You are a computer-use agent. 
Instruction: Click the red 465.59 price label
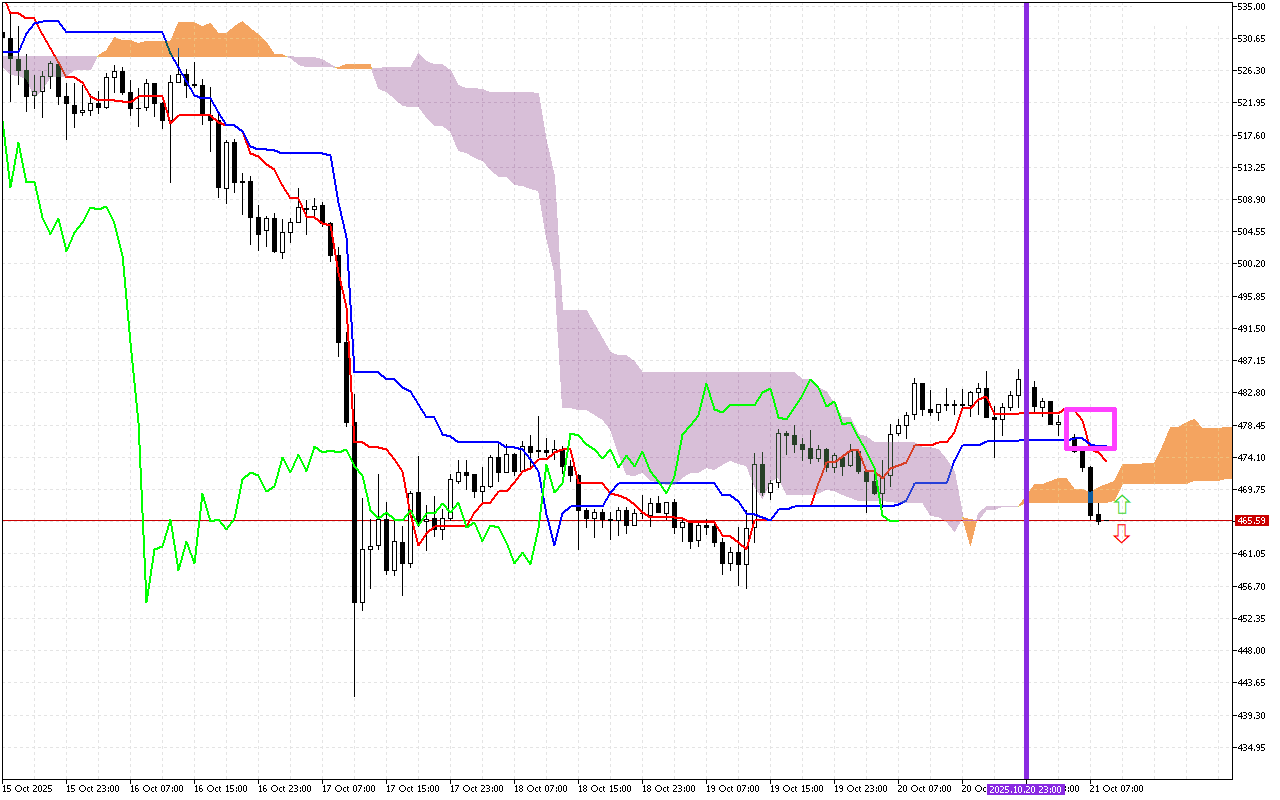(x=1251, y=521)
